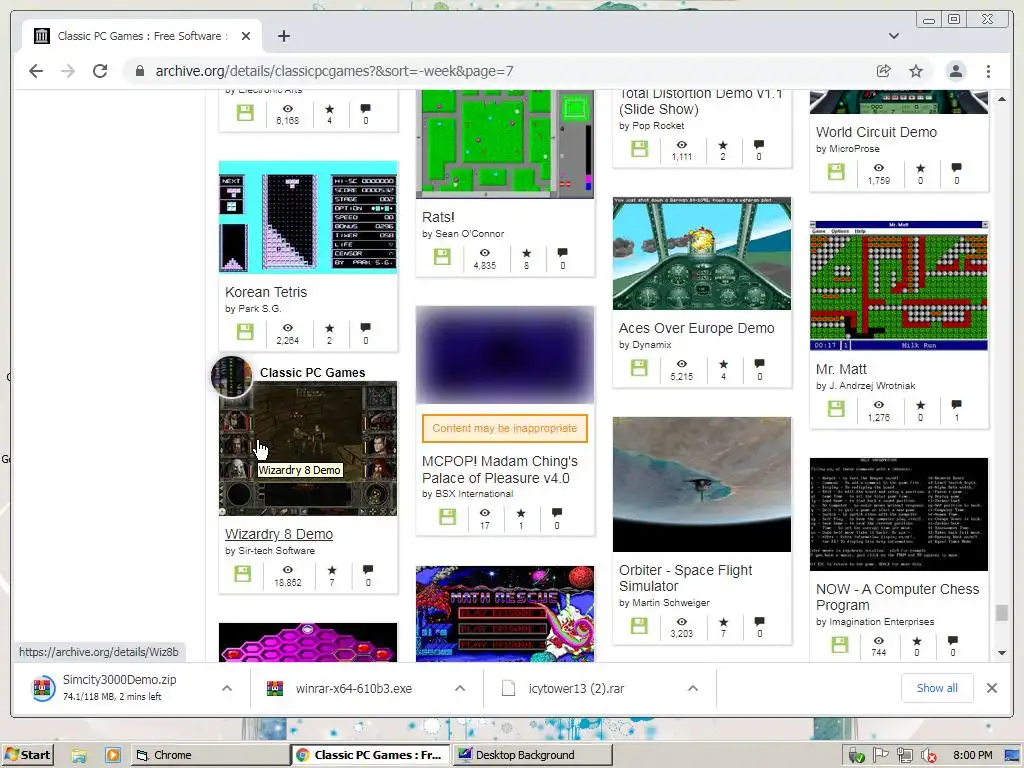The width and height of the screenshot is (1024, 768).
Task: Switch to Desktop Background taskbar window
Action: click(532, 755)
